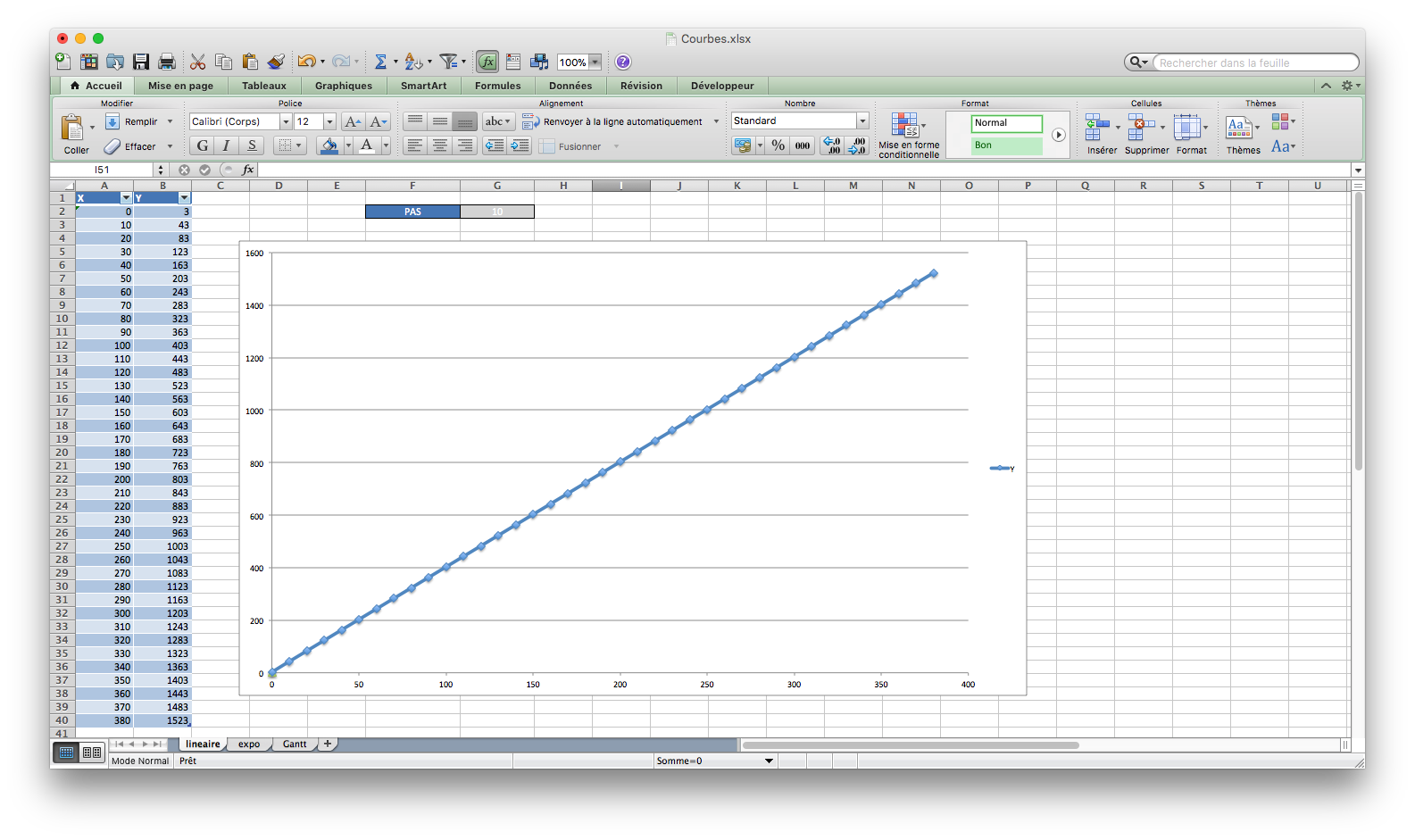Click the Save floppy disk icon
The image size is (1415, 840).
click(141, 62)
